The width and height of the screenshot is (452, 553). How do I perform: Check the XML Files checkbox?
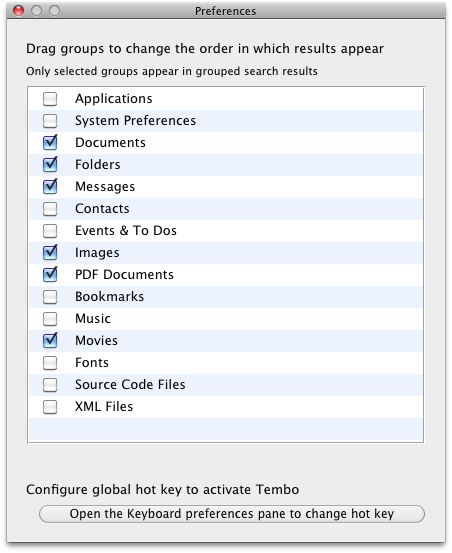tap(50, 407)
